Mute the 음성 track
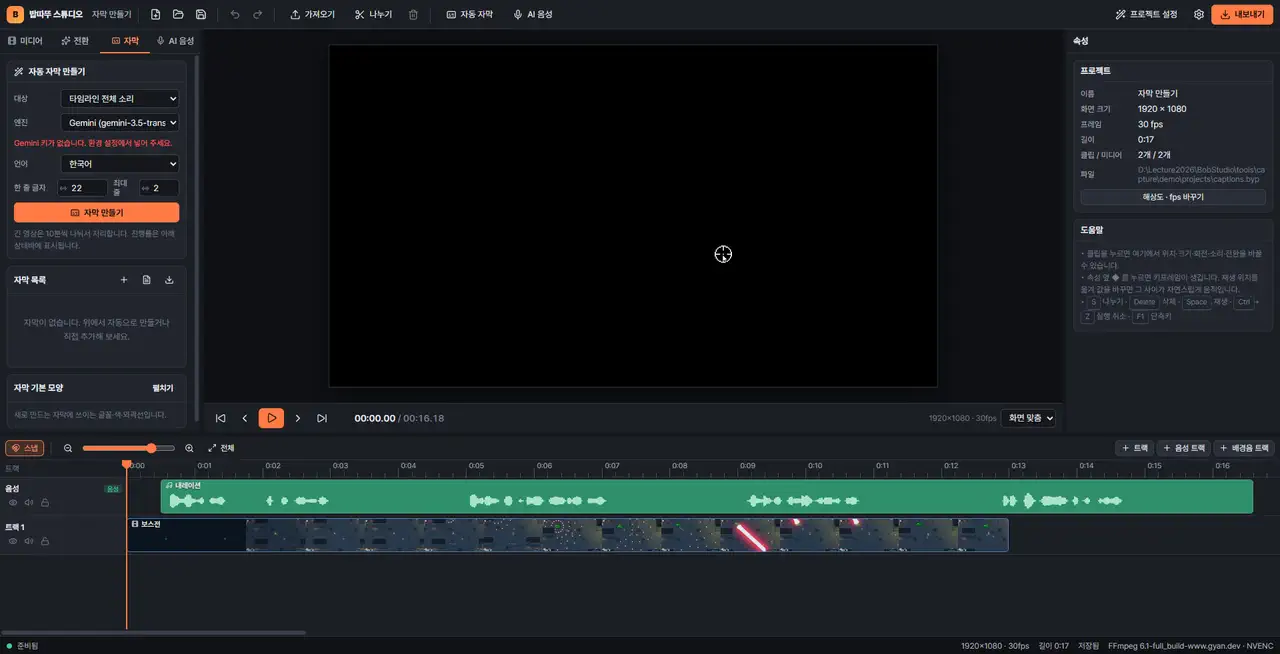The width and height of the screenshot is (1280, 654). (x=29, y=503)
